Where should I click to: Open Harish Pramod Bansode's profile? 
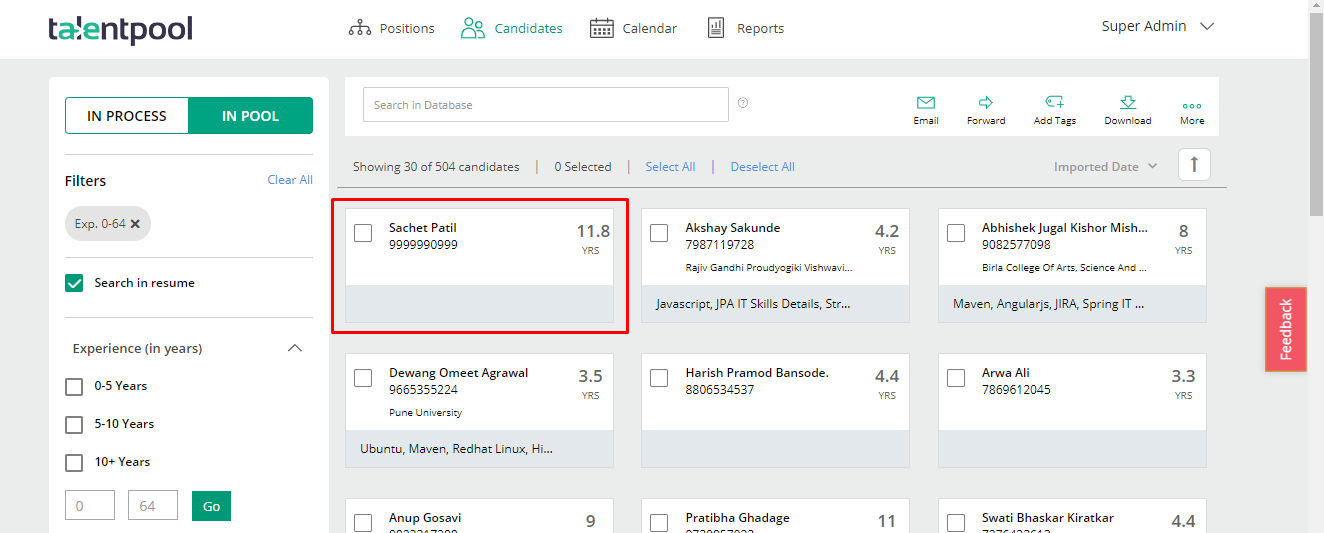[x=757, y=373]
